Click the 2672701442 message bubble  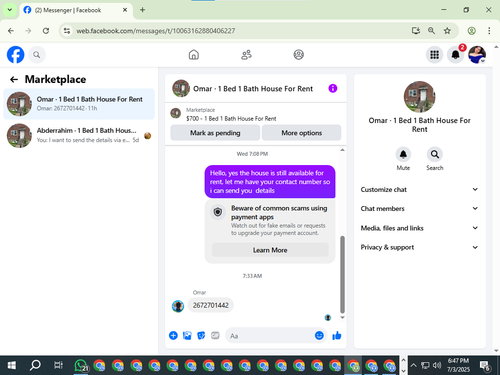pos(211,305)
